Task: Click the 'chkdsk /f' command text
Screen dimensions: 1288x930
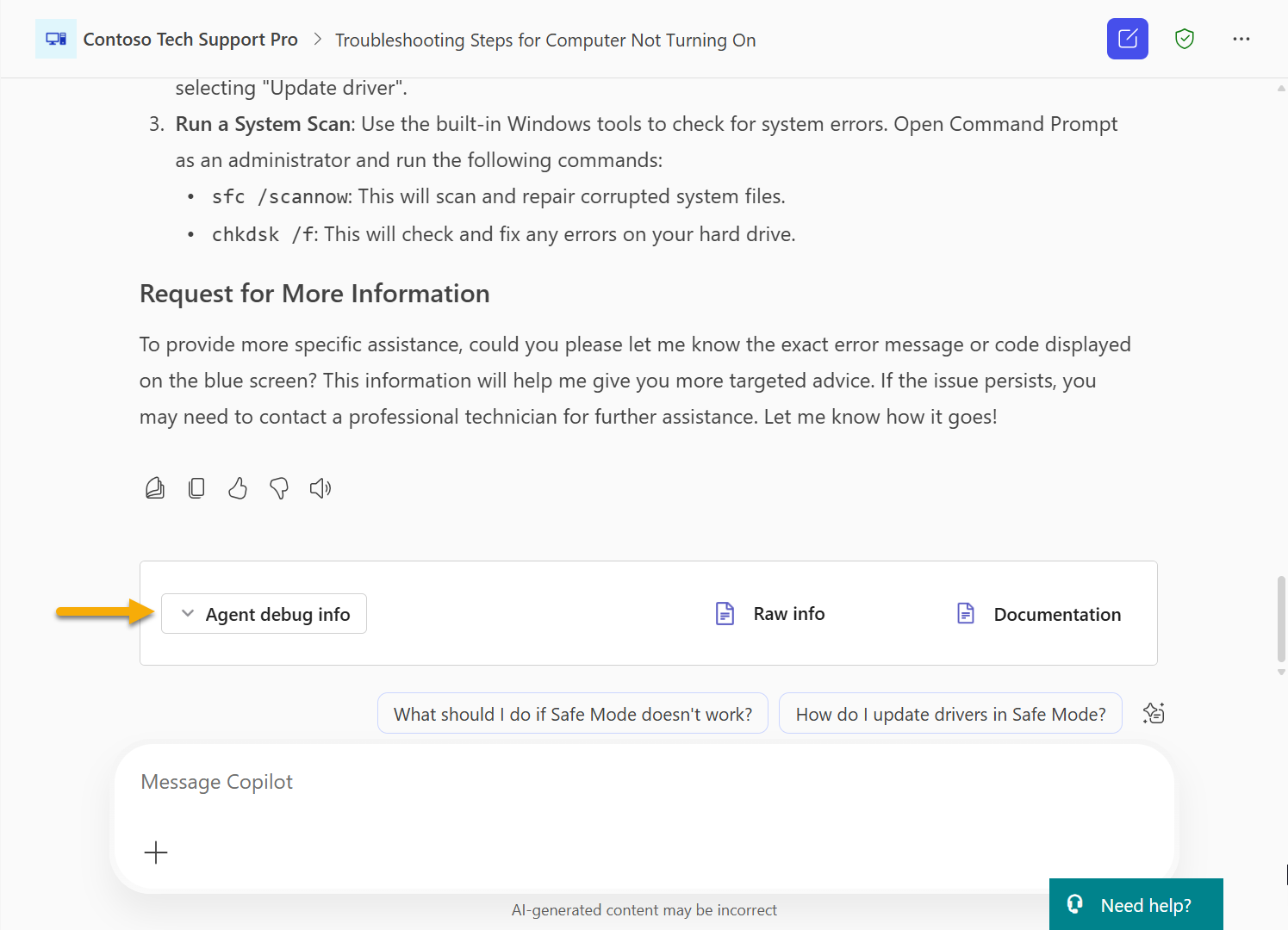Action: tap(262, 234)
